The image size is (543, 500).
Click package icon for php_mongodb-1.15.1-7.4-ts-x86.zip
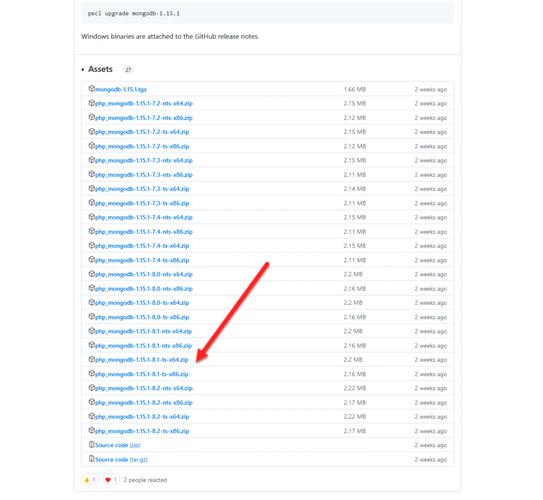click(91, 259)
